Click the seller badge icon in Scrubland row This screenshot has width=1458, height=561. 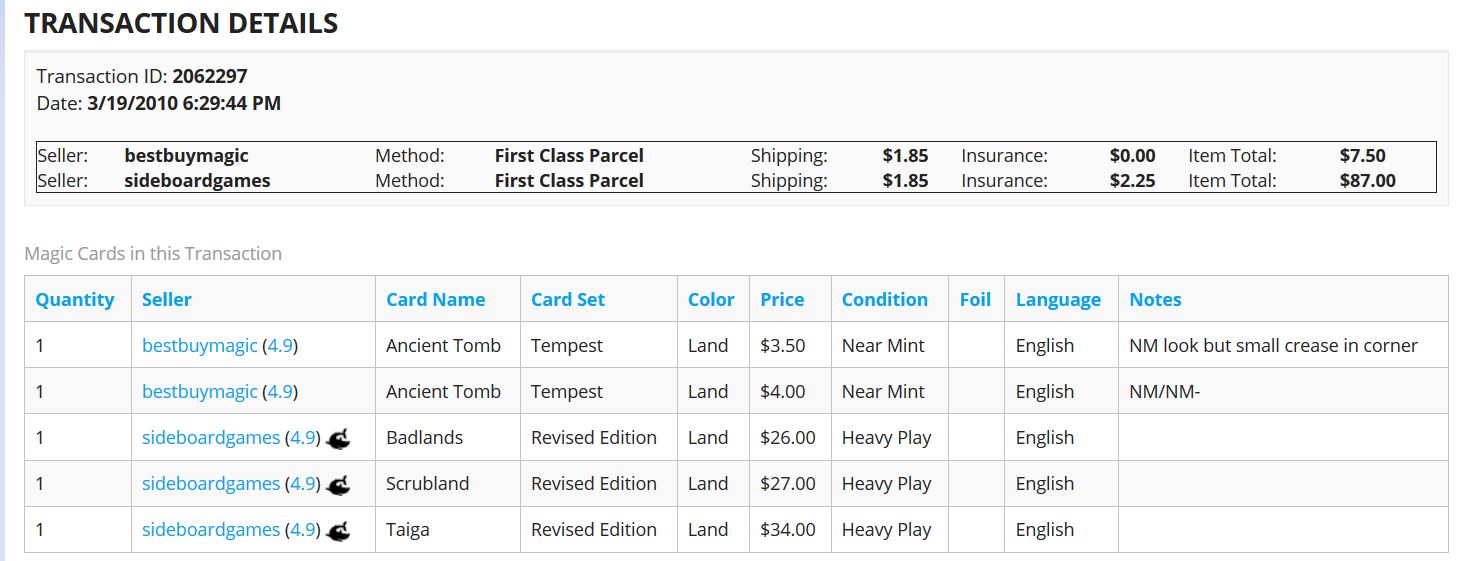(339, 484)
